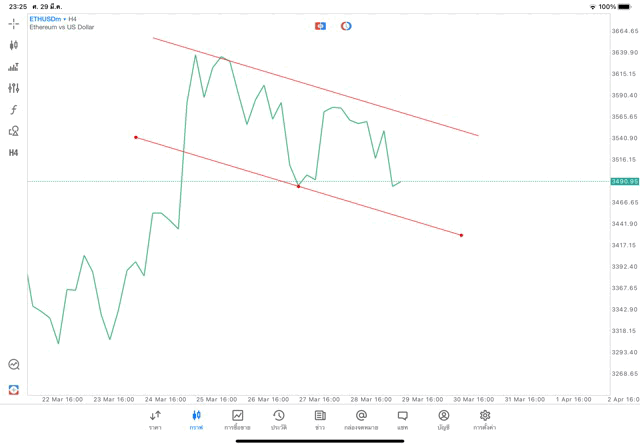Open the การตั้งค่า (Settings) tab
Image resolution: width=640 pixels, height=447 pixels.
click(x=485, y=420)
